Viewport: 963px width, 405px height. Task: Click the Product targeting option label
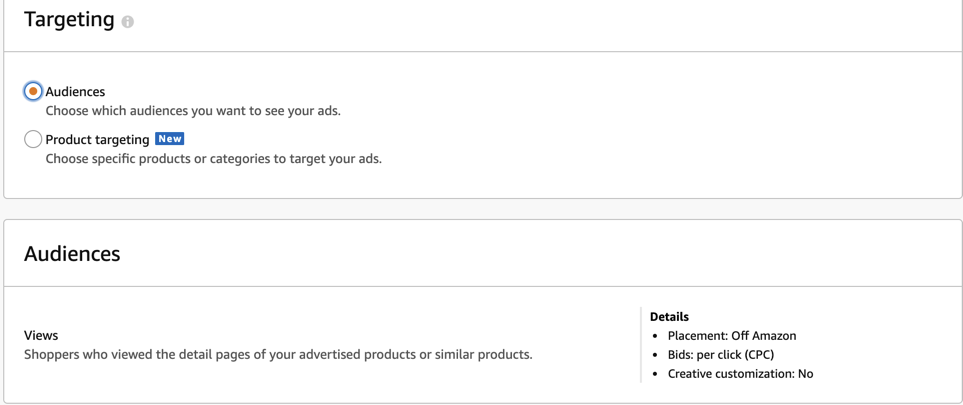click(x=97, y=140)
